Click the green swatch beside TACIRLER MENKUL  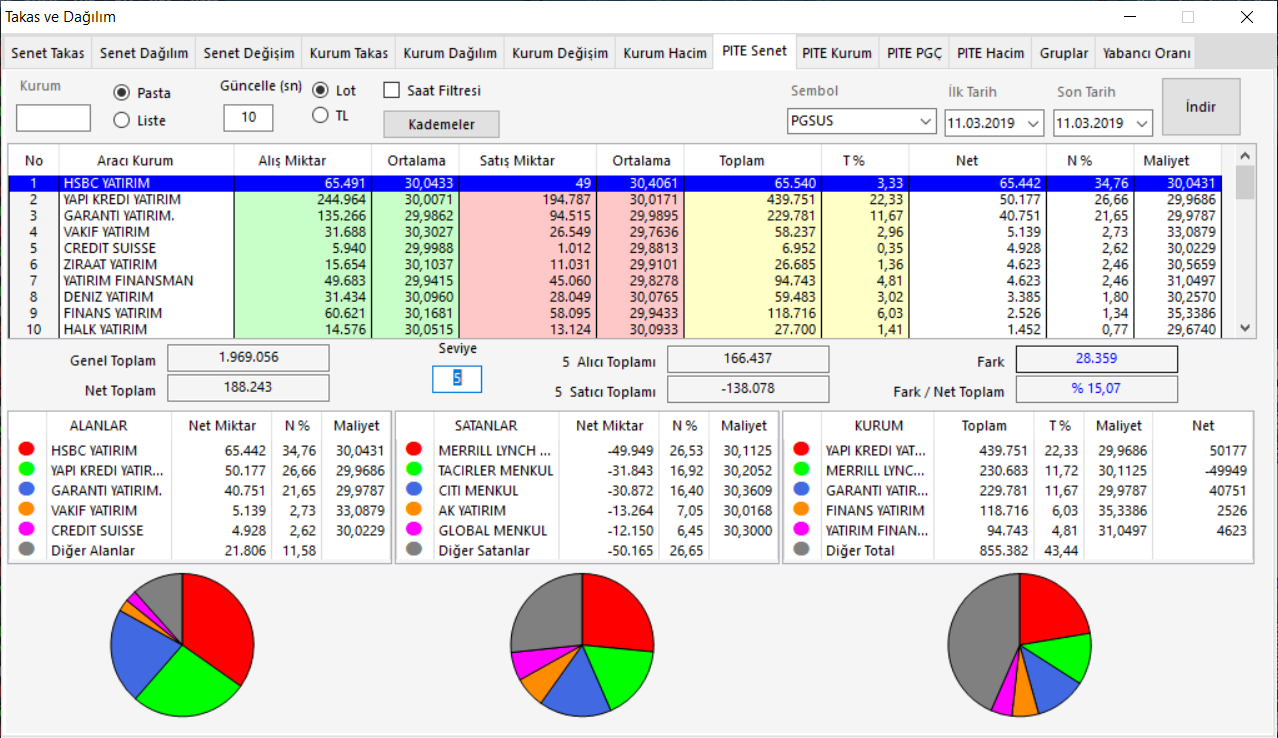(414, 470)
